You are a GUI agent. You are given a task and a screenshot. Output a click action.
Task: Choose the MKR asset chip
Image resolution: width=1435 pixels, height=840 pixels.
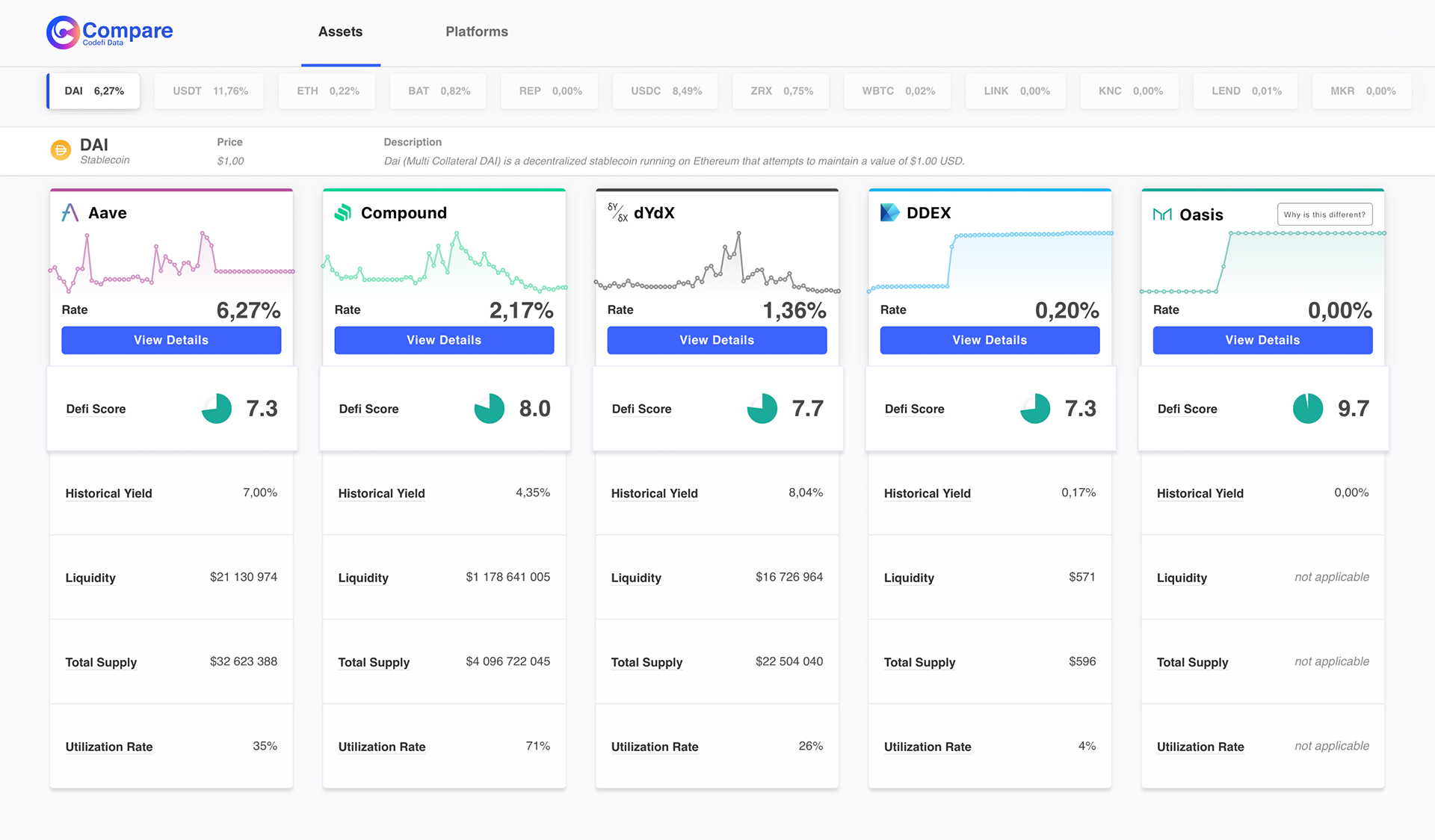pos(1362,91)
